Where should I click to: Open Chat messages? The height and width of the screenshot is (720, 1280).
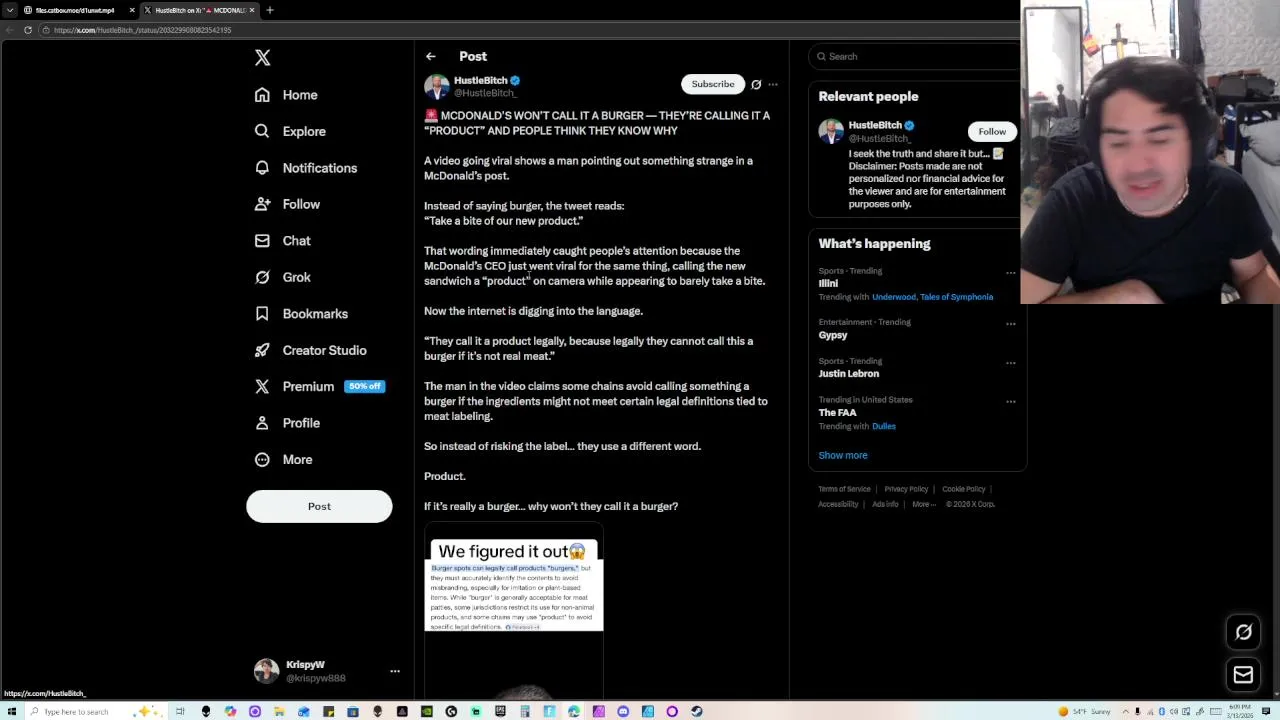(282, 241)
